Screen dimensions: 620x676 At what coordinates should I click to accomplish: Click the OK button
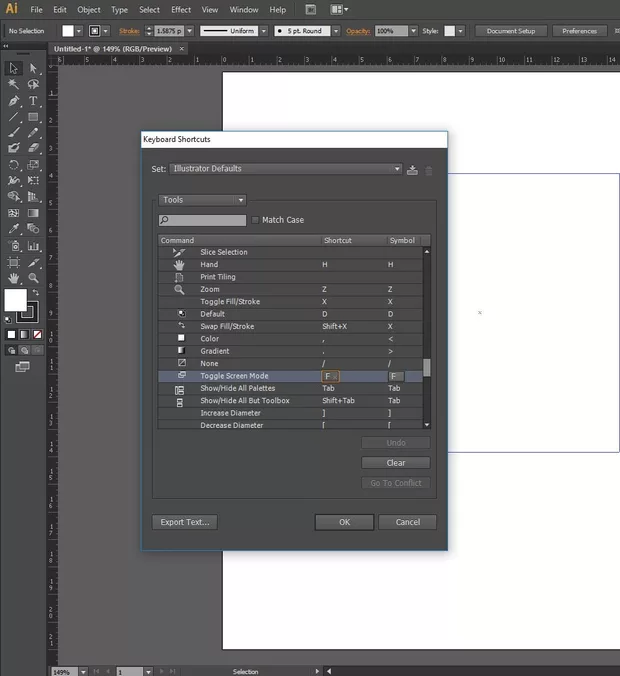[x=344, y=522]
